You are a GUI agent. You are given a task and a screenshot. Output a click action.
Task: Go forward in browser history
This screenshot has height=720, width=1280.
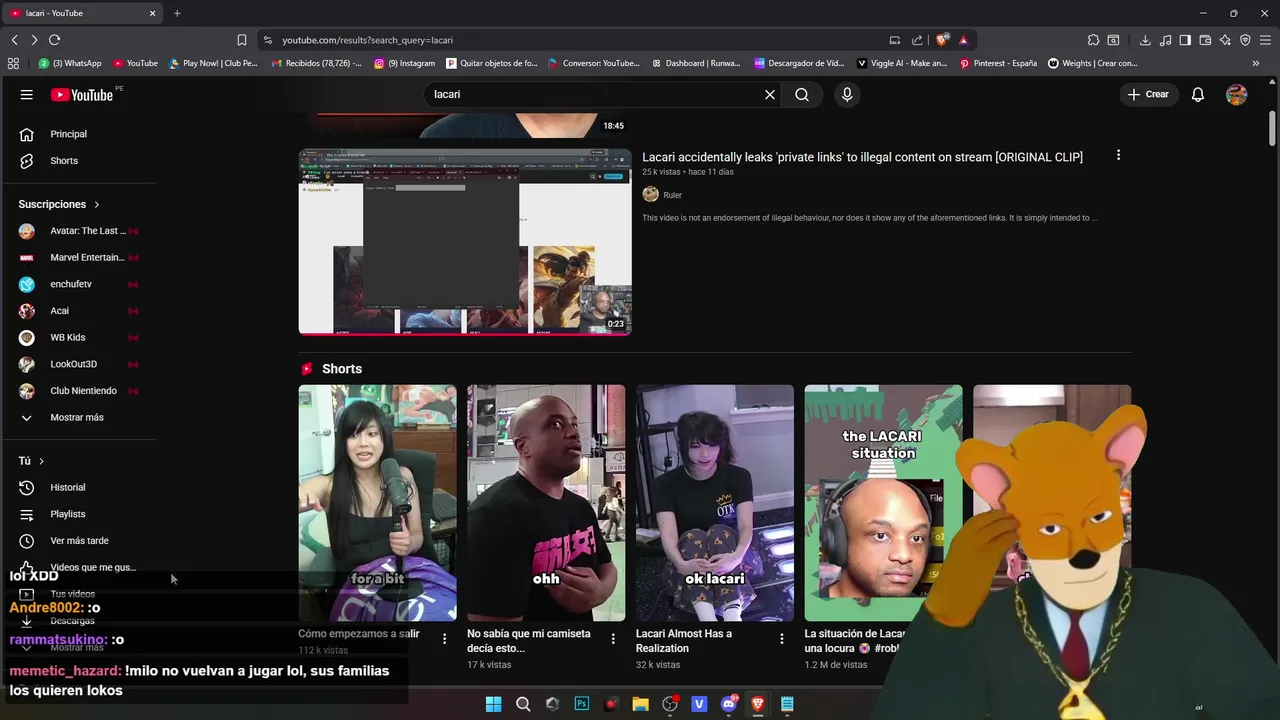34,40
